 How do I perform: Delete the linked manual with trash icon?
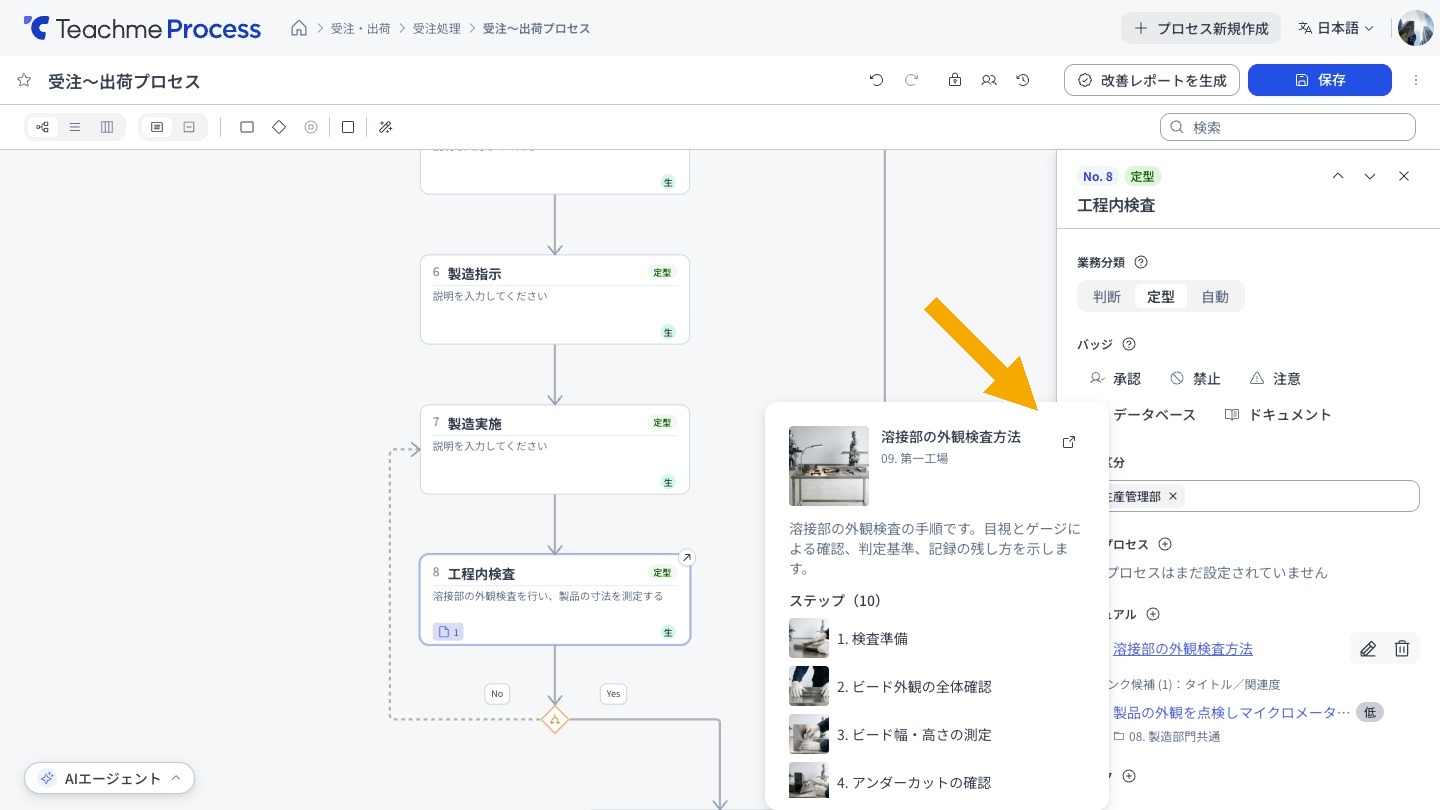pyautogui.click(x=1402, y=648)
